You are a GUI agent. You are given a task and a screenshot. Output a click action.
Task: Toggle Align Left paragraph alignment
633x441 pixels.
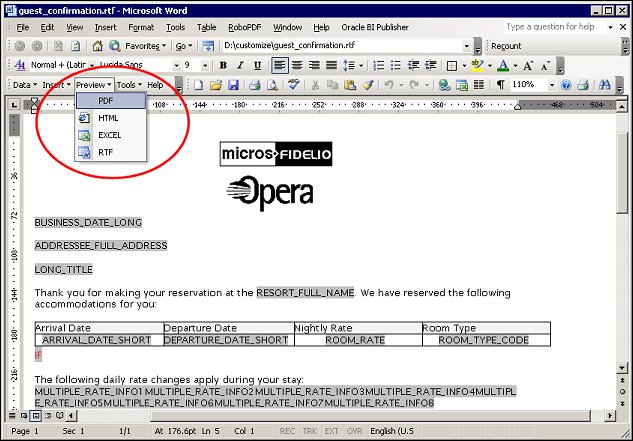tap(280, 65)
